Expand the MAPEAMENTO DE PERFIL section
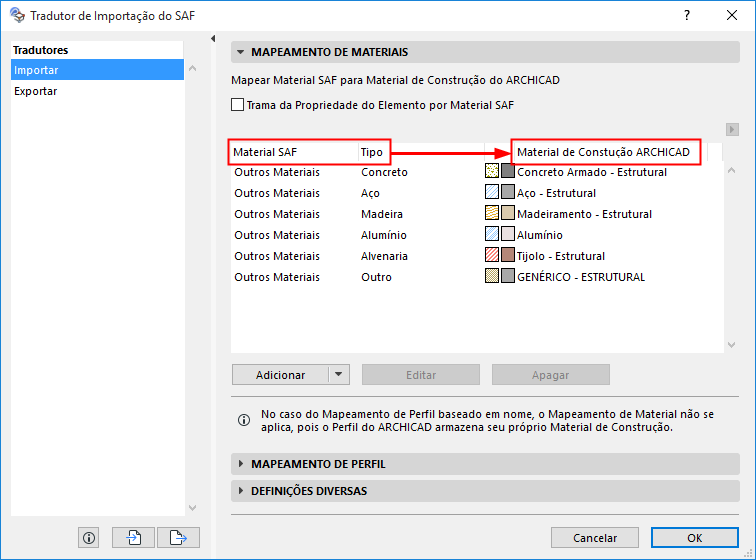This screenshot has width=756, height=560. pyautogui.click(x=241, y=464)
